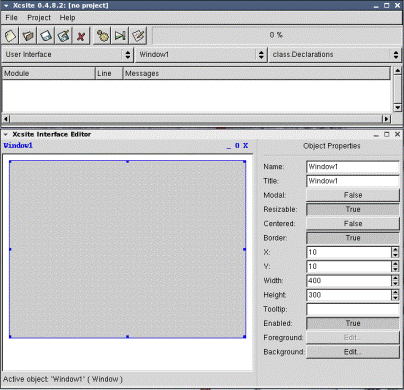The image size is (404, 390).
Task: Click the X value field
Action: [349, 252]
